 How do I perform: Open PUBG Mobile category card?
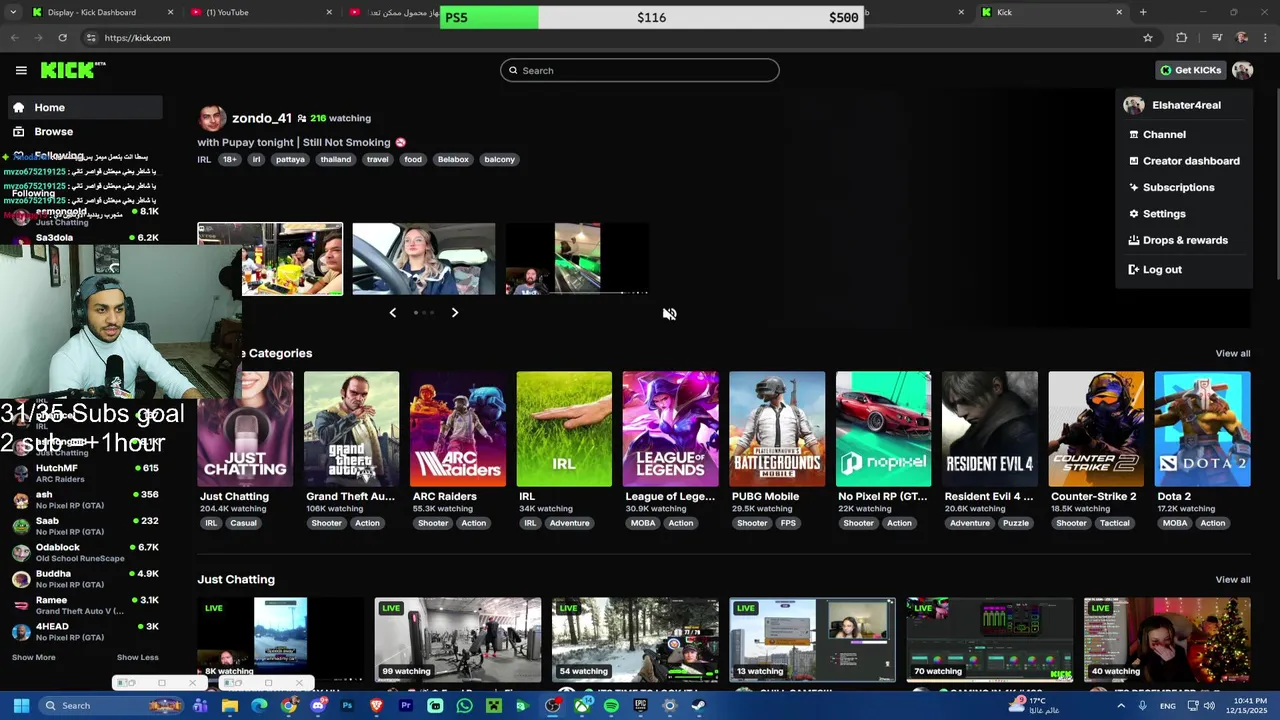click(x=777, y=429)
